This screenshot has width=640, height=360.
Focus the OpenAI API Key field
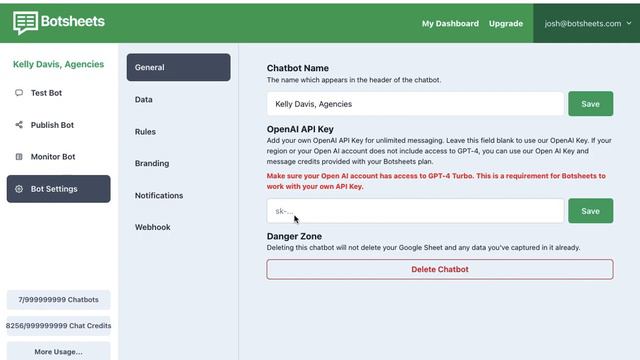pos(415,211)
